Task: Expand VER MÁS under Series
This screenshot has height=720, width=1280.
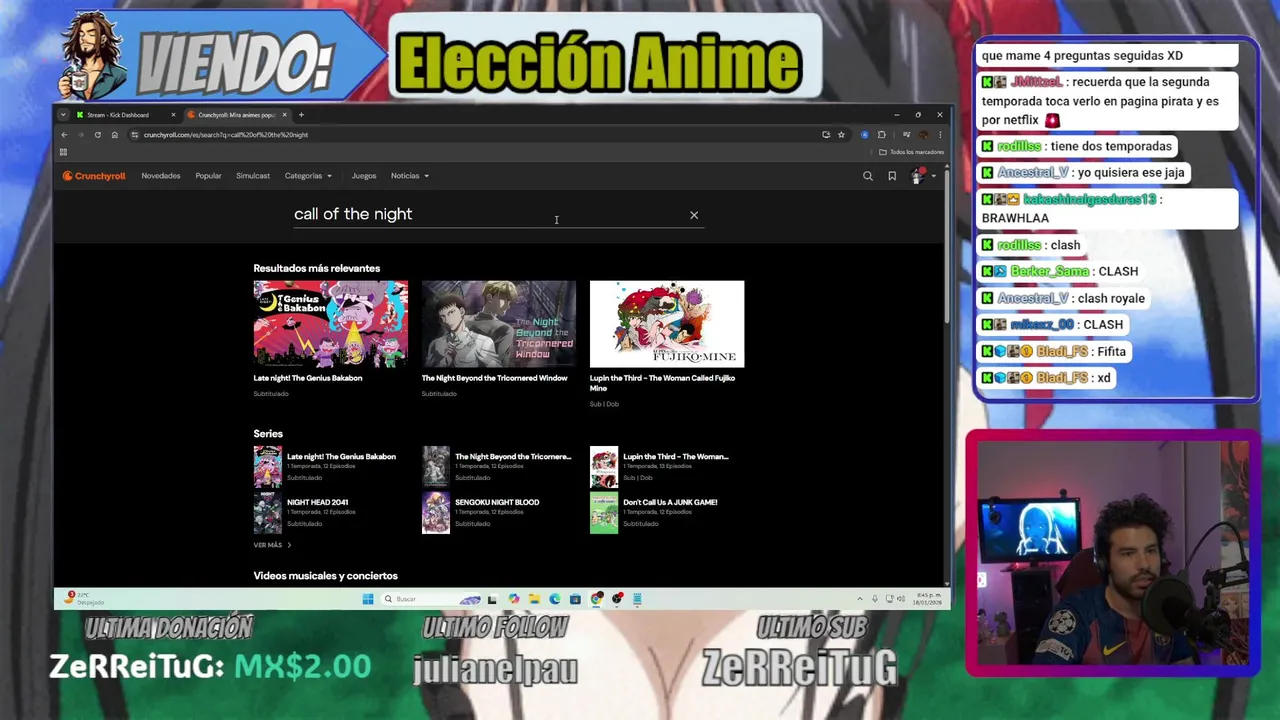Action: click(x=272, y=545)
